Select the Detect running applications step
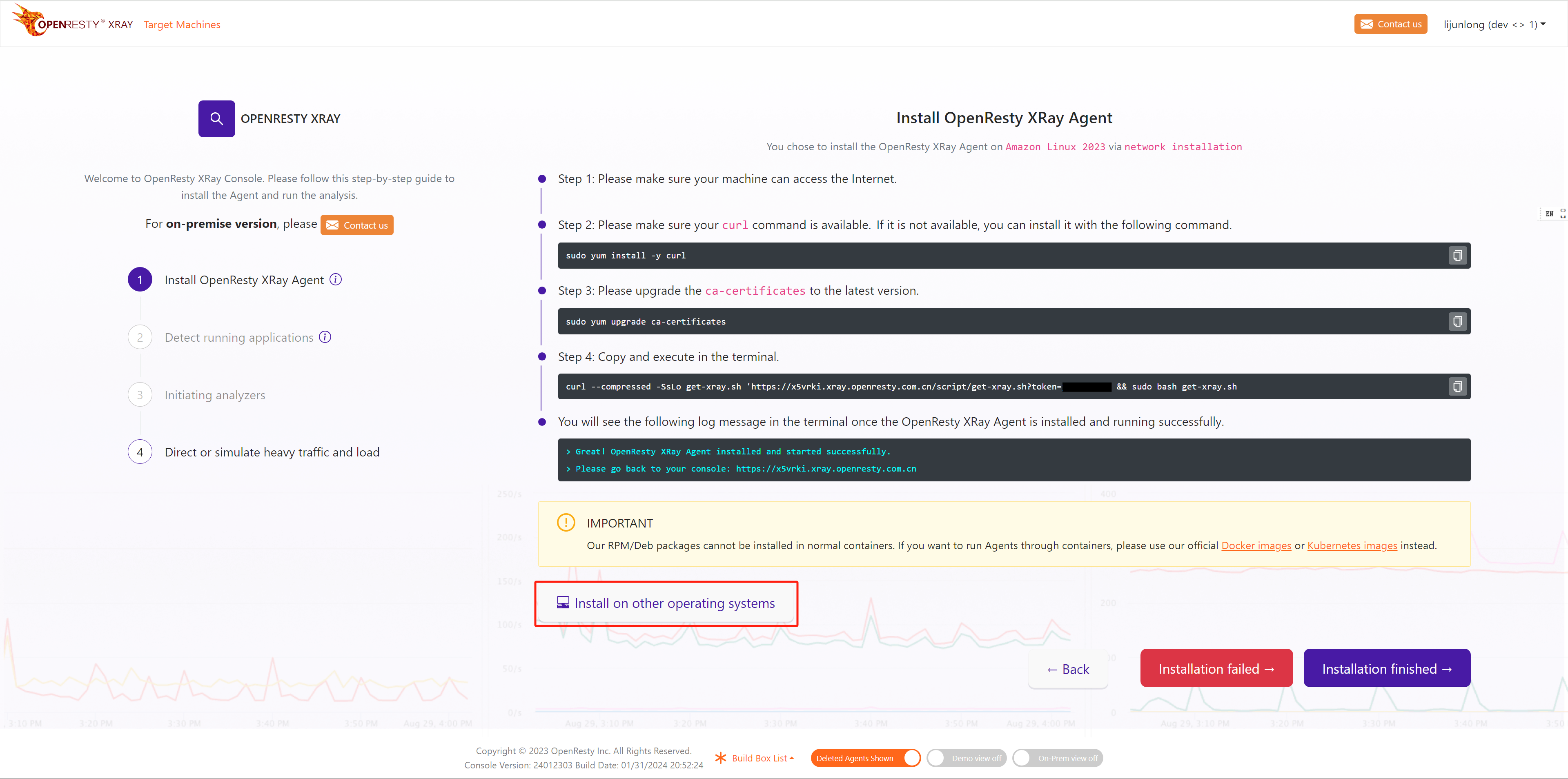Image resolution: width=1568 pixels, height=779 pixels. click(239, 338)
